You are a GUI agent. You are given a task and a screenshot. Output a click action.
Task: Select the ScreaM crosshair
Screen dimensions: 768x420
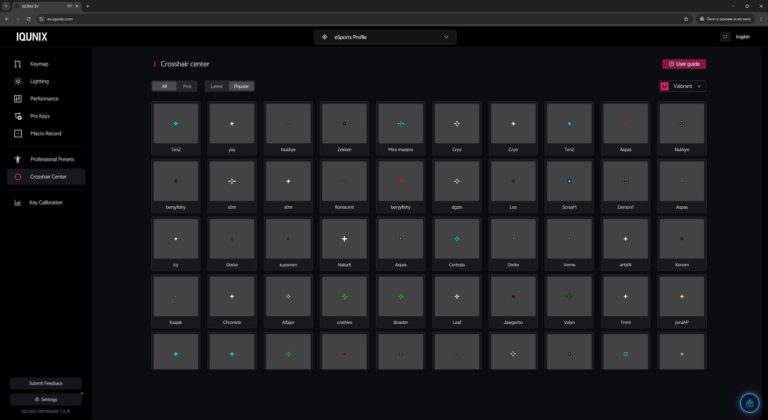pos(569,186)
